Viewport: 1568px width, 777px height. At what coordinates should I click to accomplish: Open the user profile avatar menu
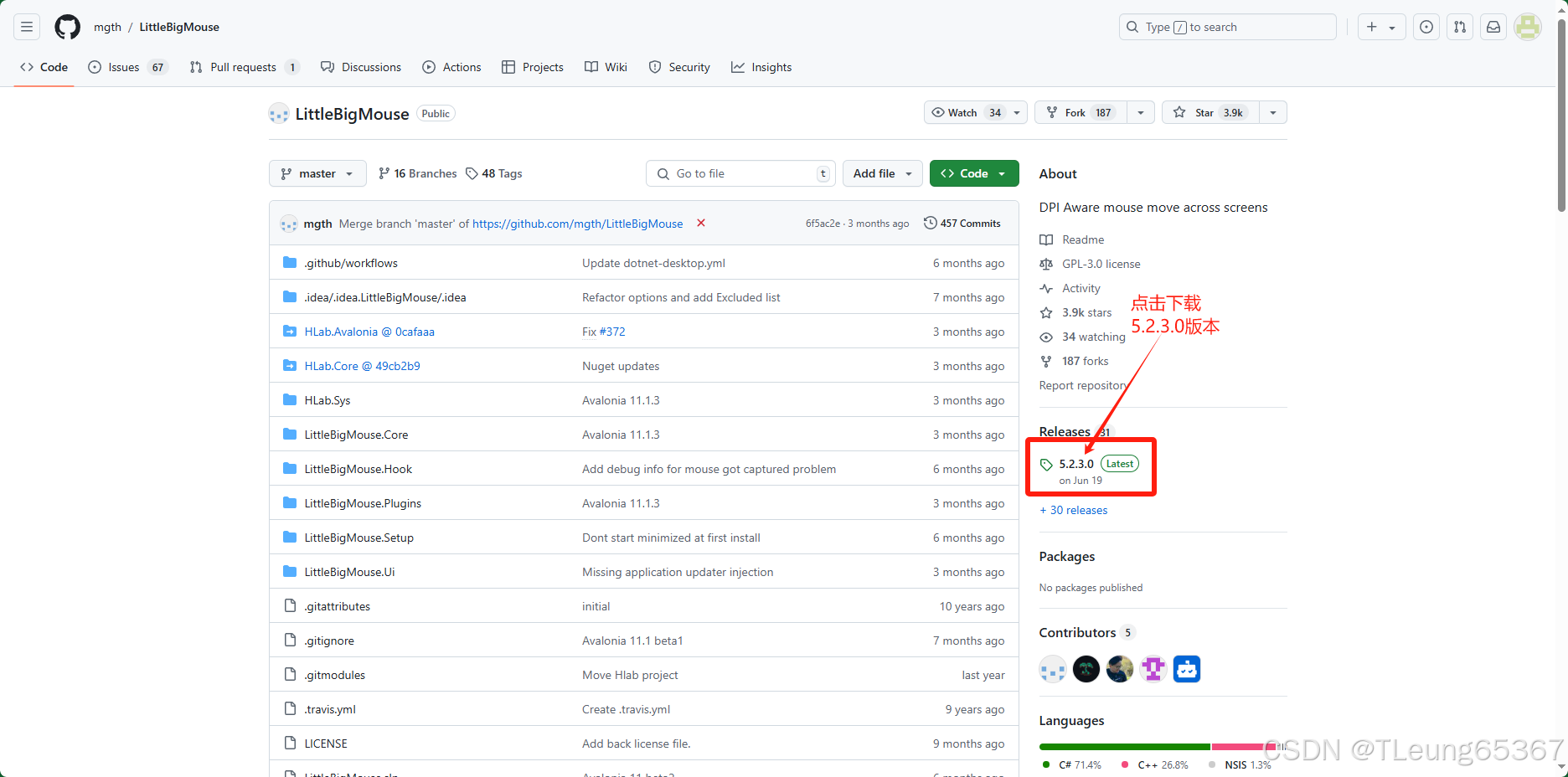[1527, 27]
